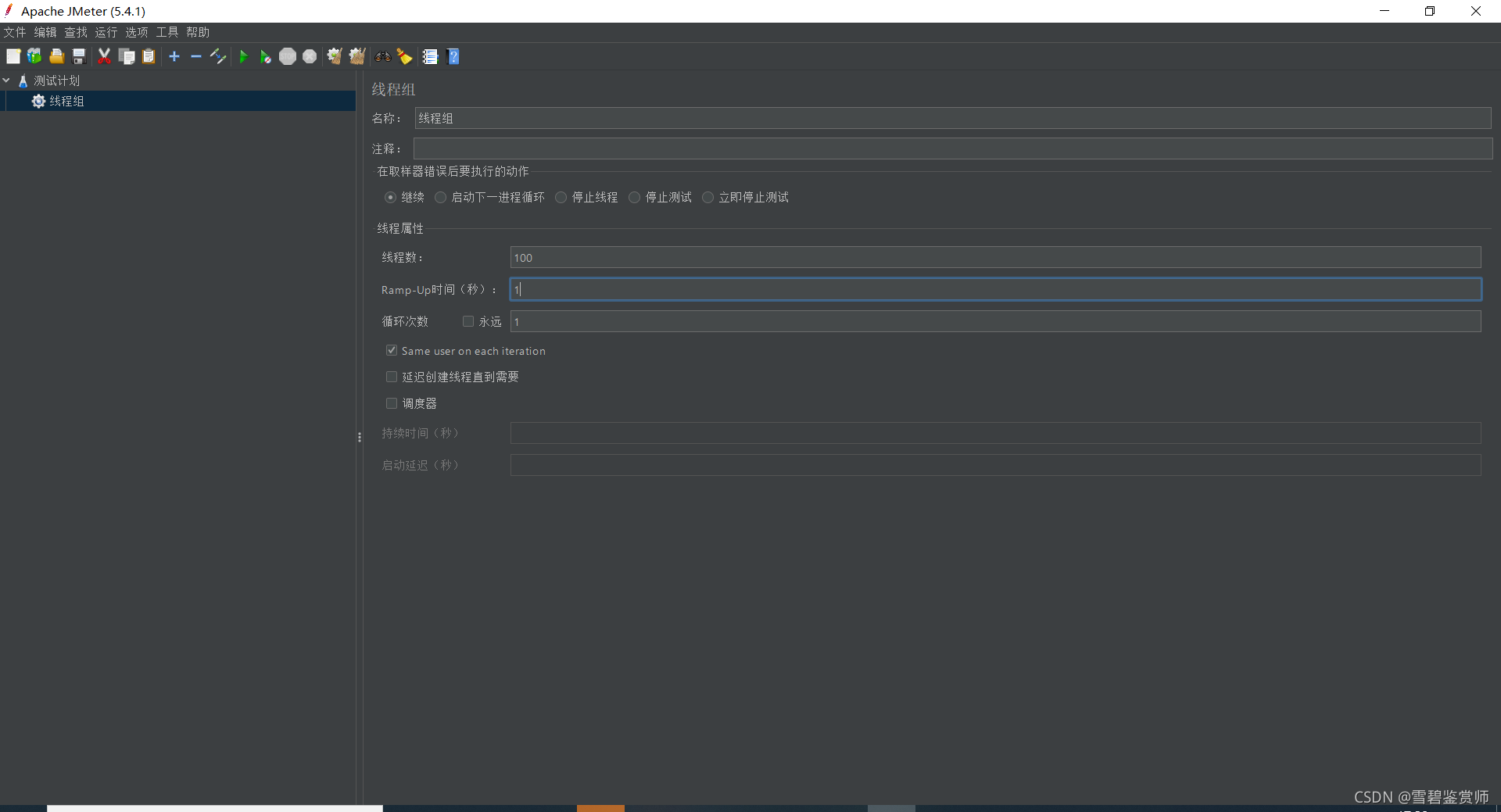Open the Function Helper list icon
The image size is (1501, 812).
[430, 56]
